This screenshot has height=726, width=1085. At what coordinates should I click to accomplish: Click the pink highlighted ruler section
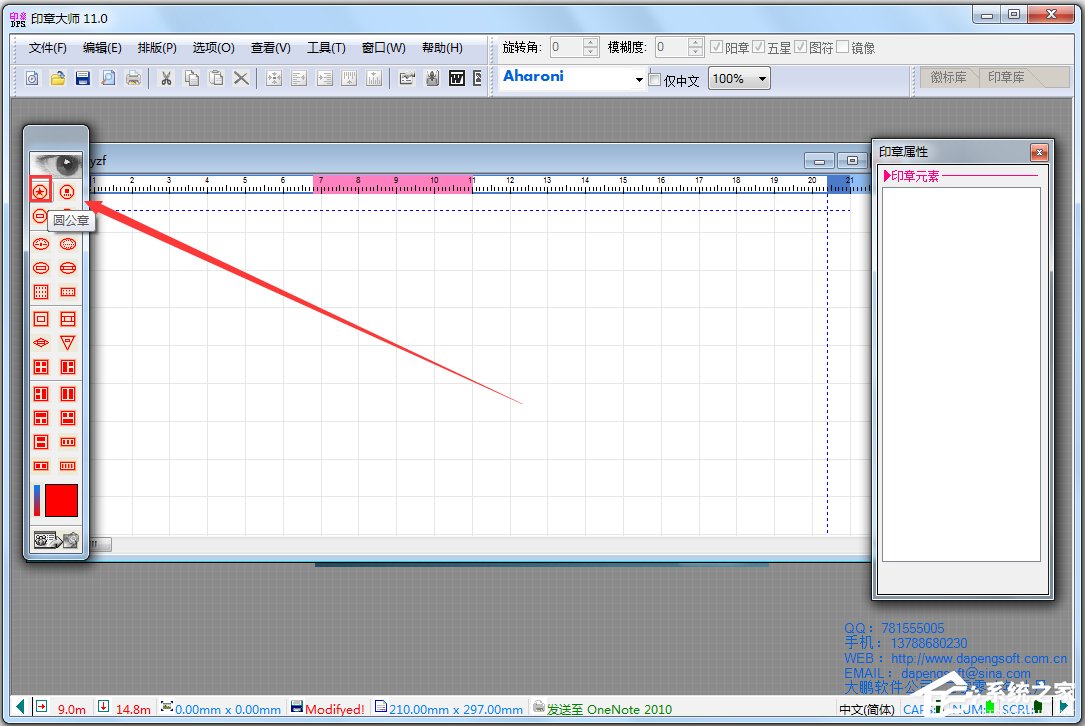(x=393, y=184)
